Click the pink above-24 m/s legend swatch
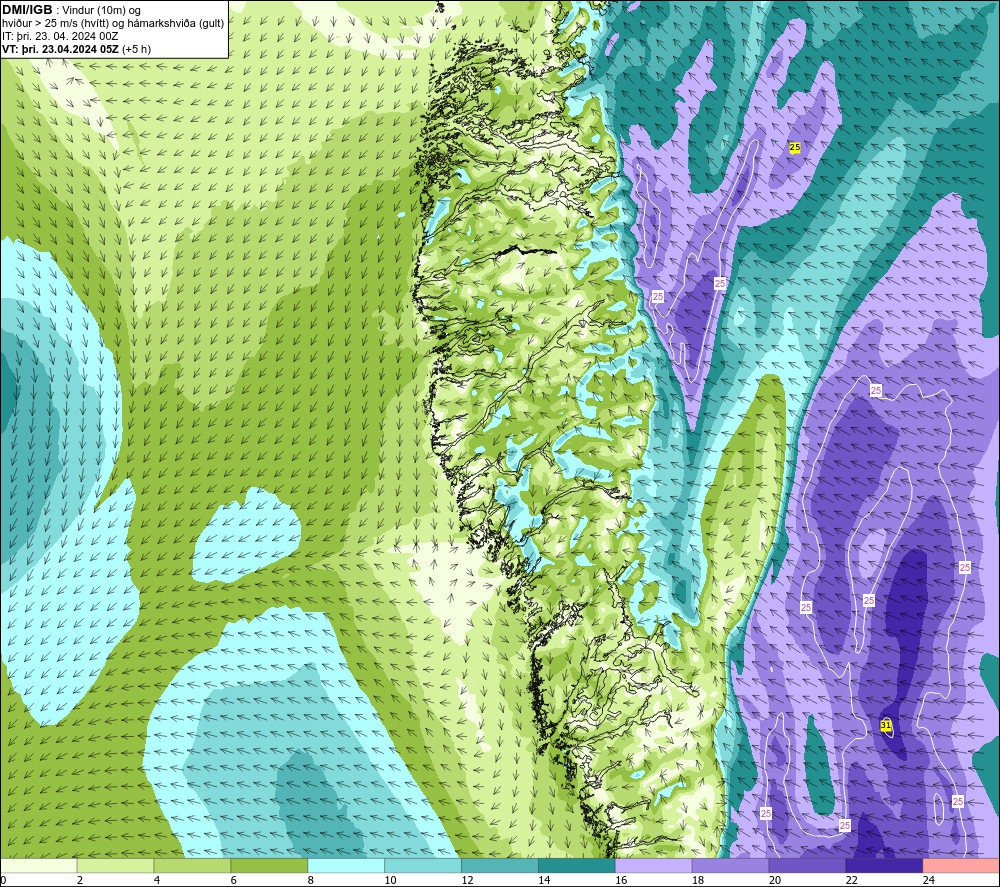1000x887 pixels. tap(961, 865)
